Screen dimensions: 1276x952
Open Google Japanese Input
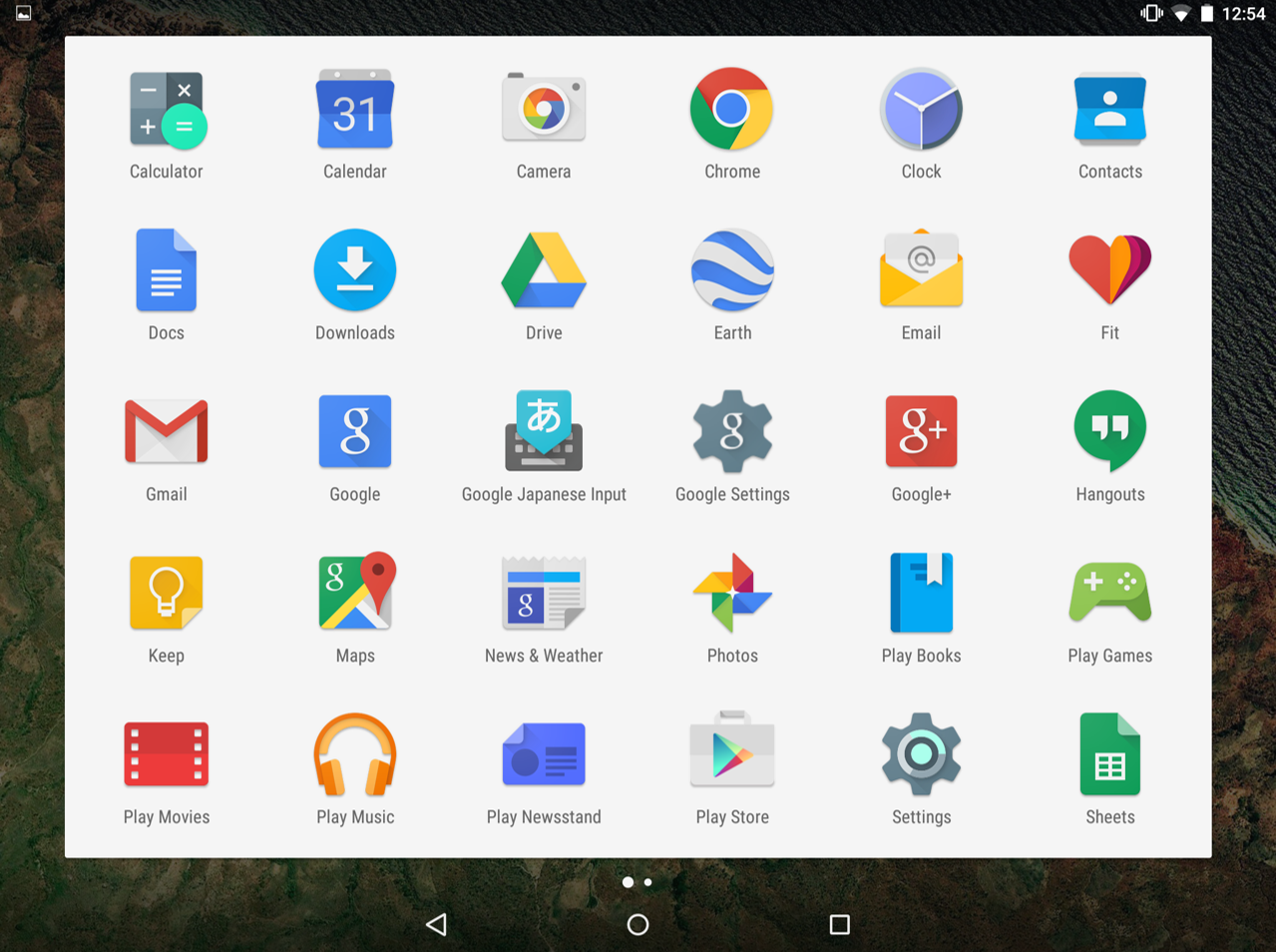(544, 431)
